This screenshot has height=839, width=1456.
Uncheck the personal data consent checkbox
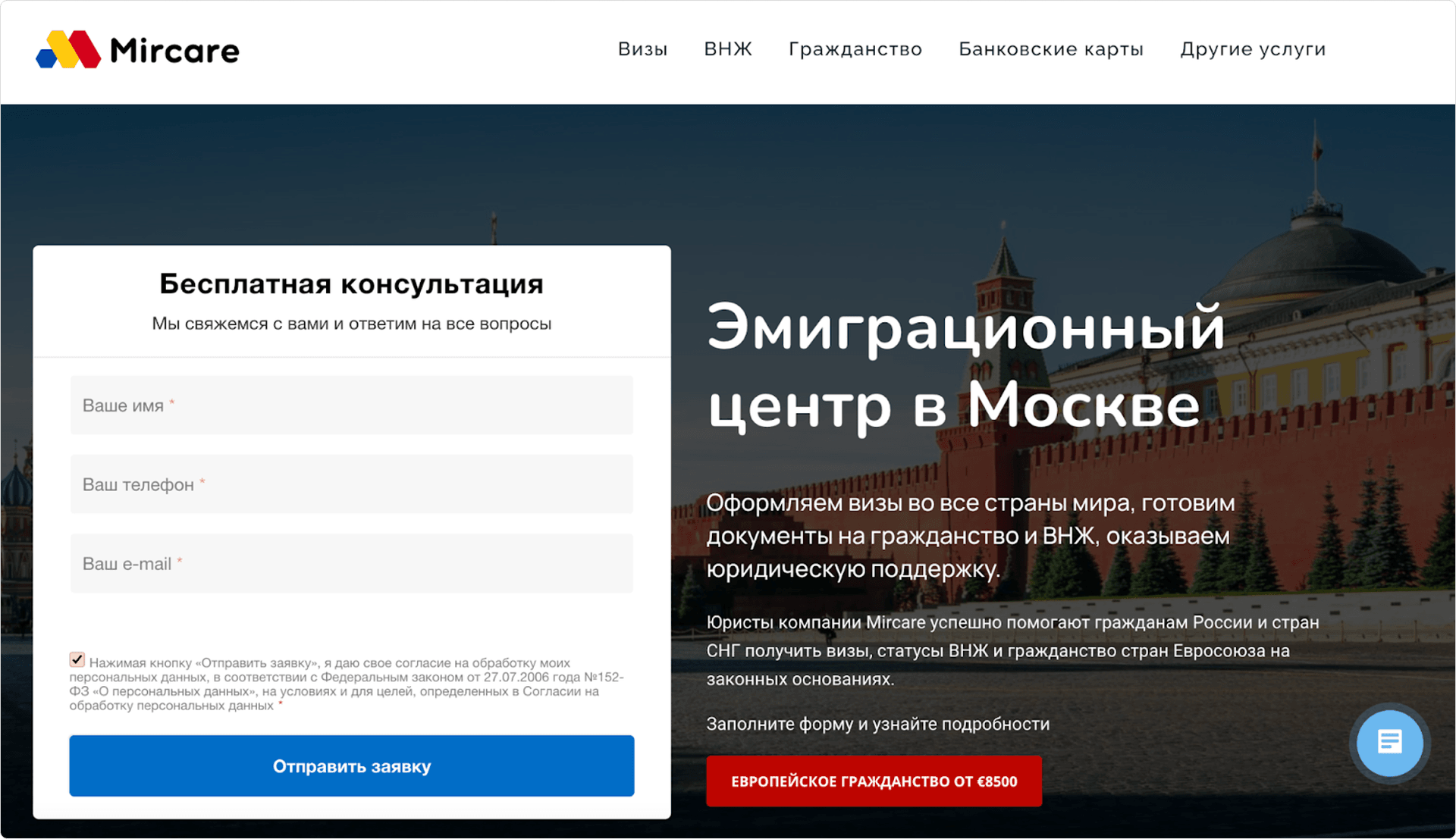click(77, 660)
